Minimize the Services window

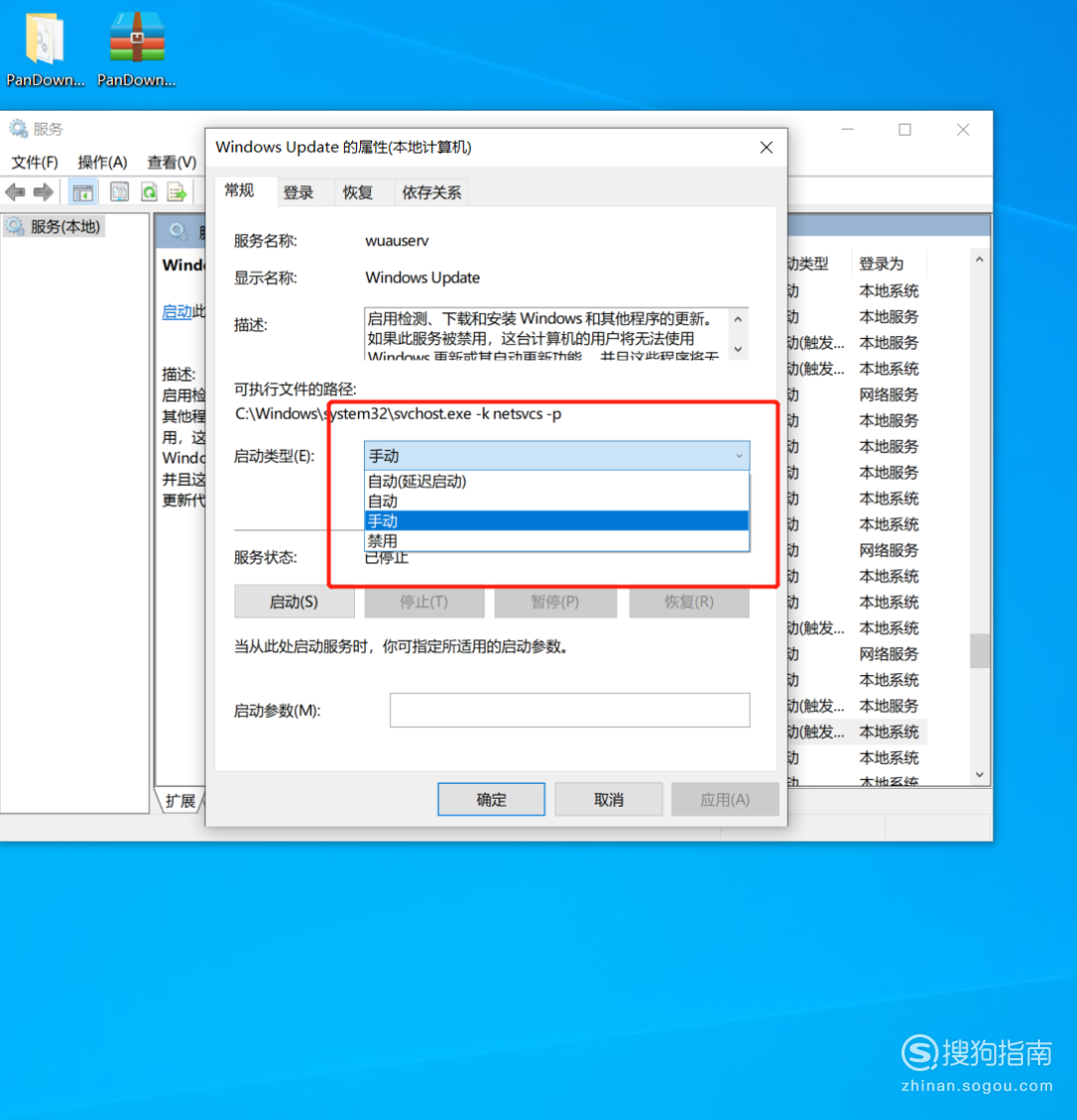tap(848, 130)
